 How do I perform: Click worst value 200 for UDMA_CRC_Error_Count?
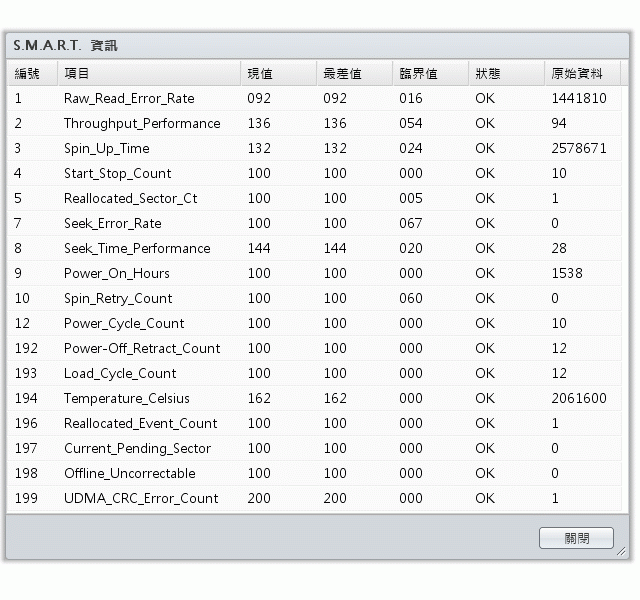pos(335,498)
